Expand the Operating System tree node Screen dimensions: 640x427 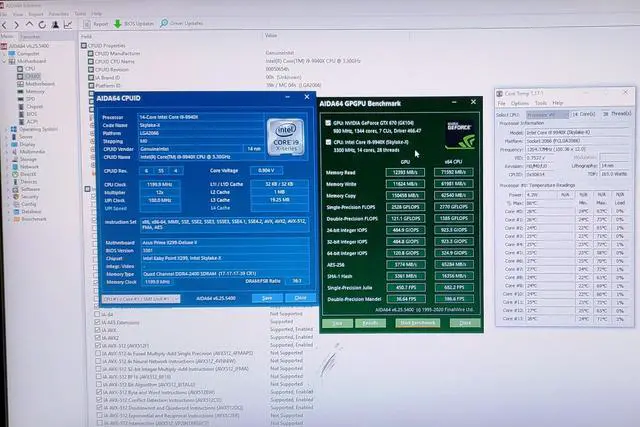(x=7, y=129)
